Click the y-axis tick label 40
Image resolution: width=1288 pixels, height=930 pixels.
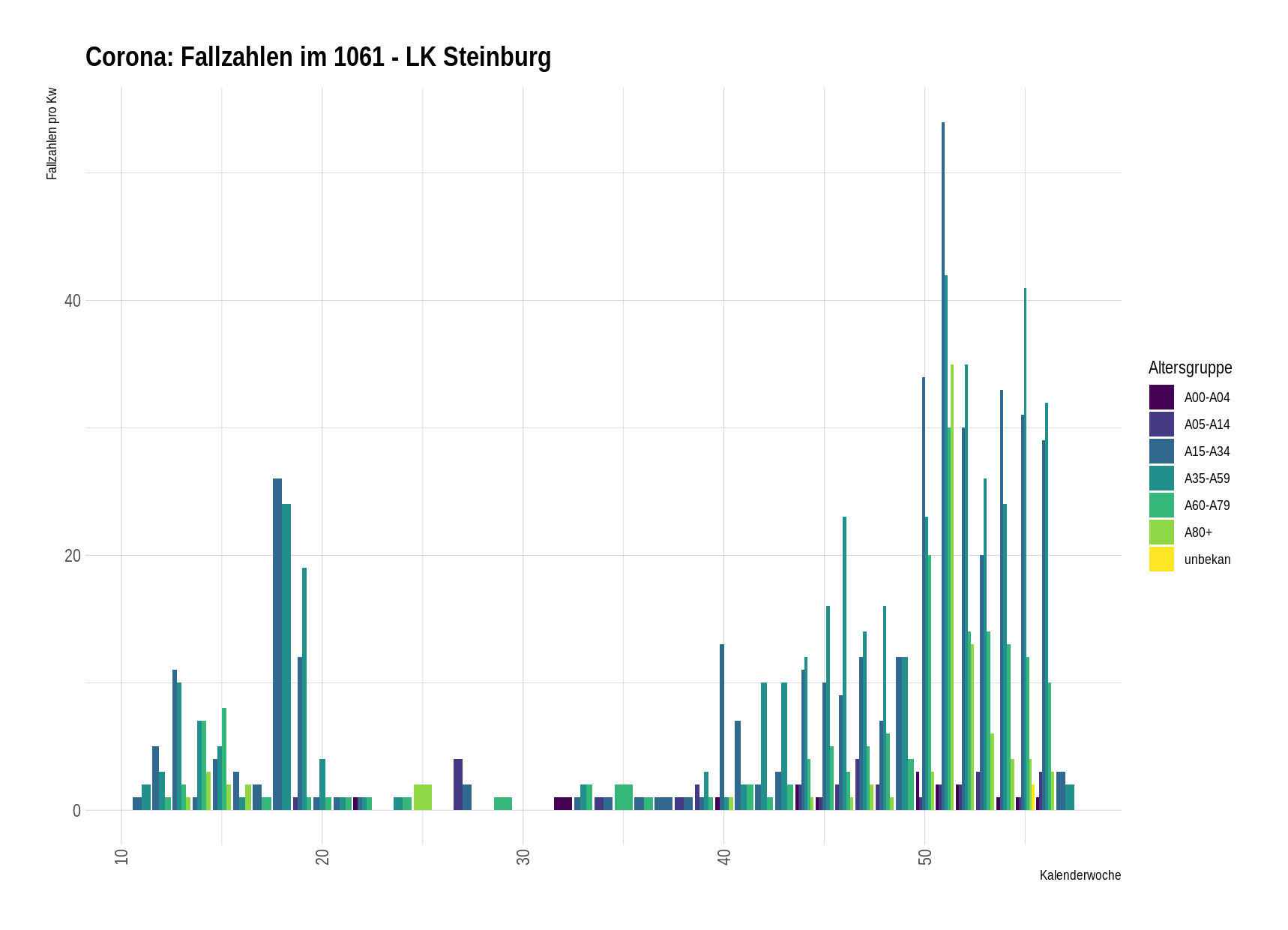tap(72, 301)
